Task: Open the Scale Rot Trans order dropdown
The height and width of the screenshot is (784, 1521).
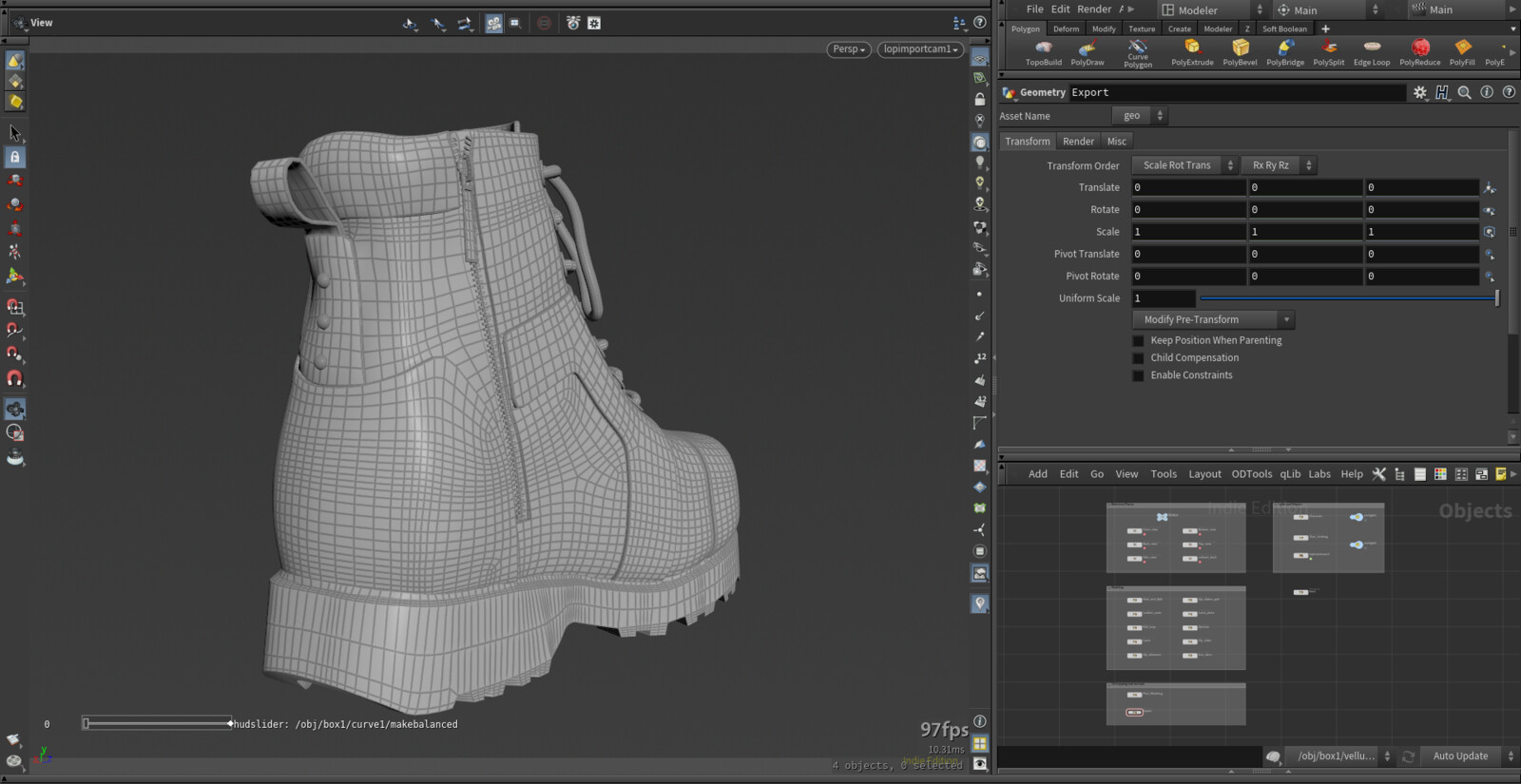Action: click(1184, 165)
